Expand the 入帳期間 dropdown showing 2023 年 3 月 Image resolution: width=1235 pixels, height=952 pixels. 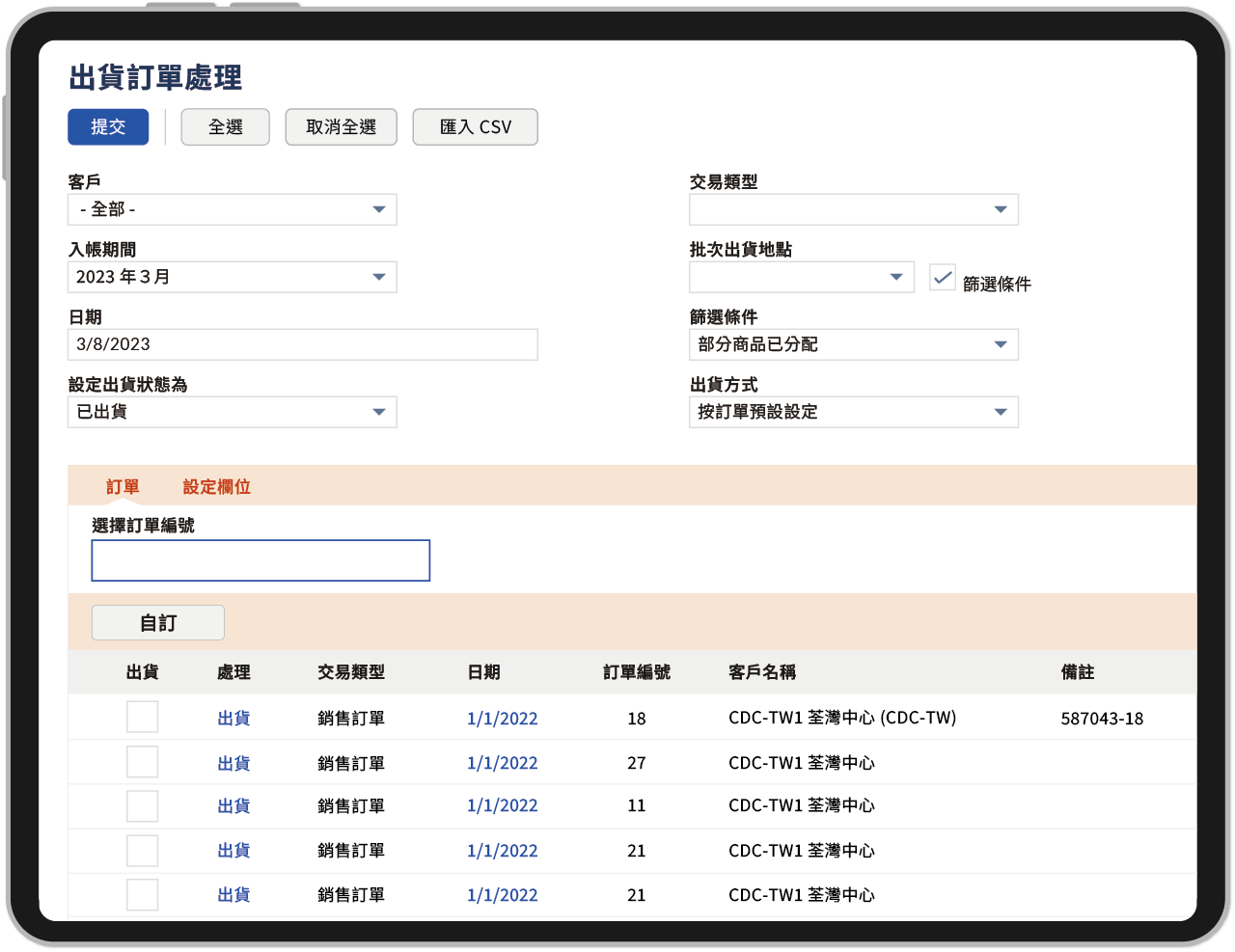tap(381, 277)
